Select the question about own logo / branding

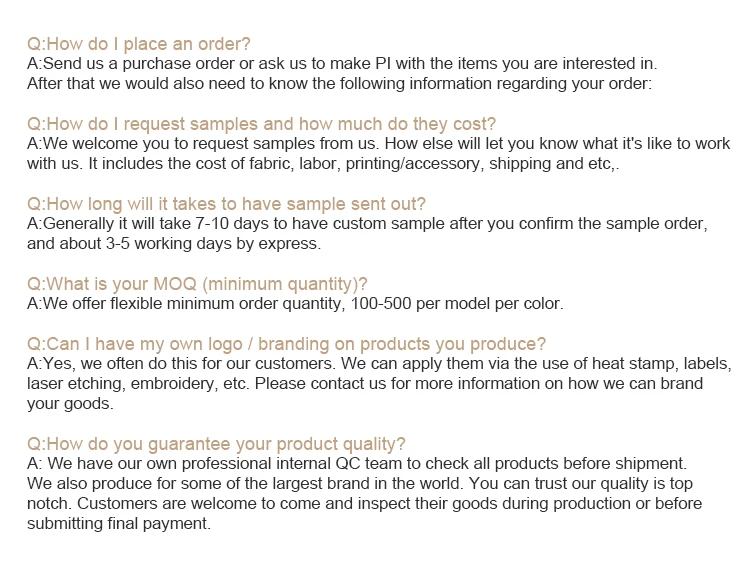click(286, 344)
